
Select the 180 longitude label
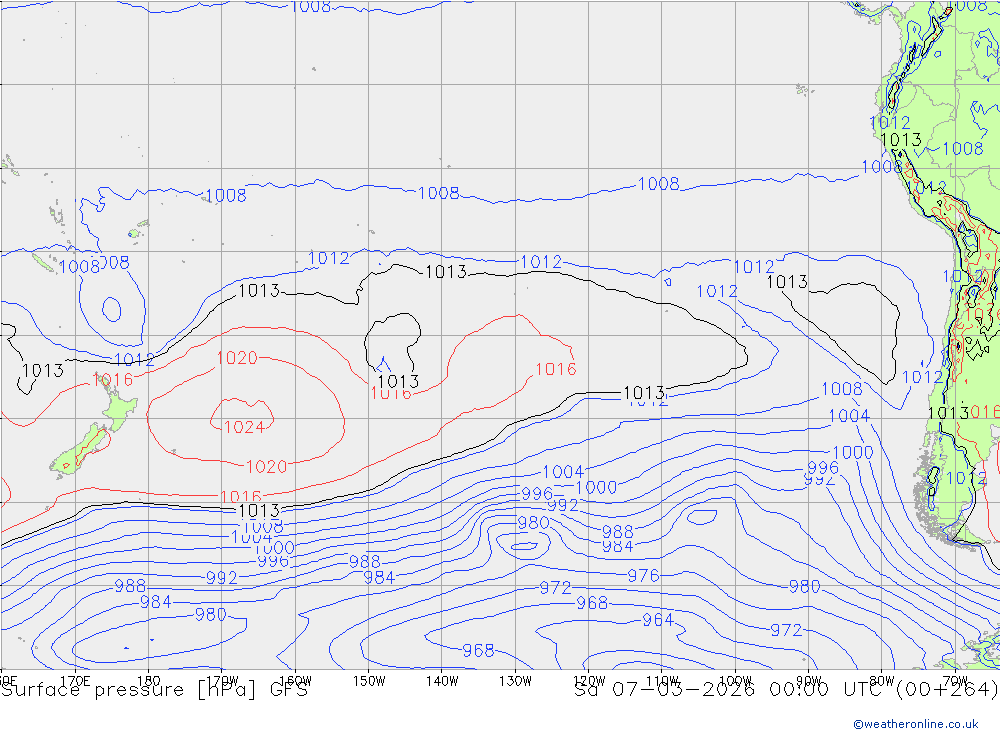click(x=149, y=681)
